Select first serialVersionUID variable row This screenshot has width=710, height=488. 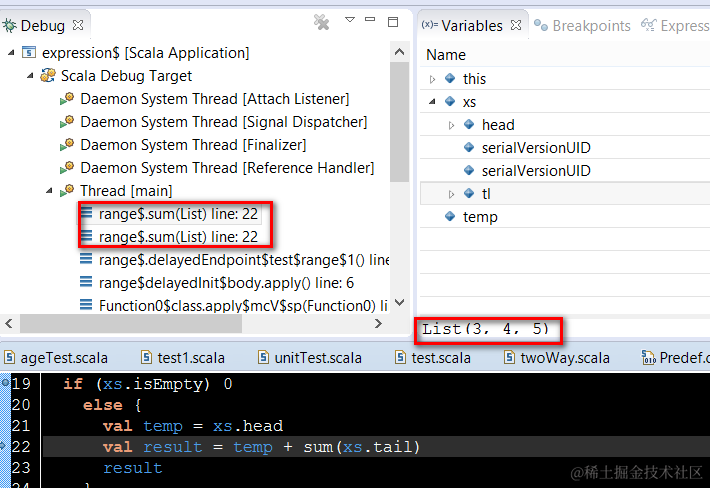pos(565,148)
